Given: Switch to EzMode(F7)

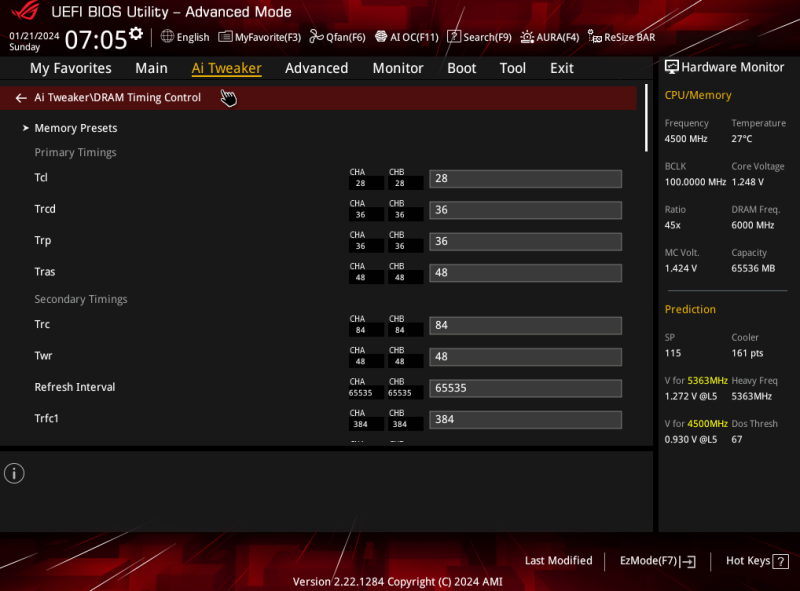Looking at the screenshot, I should pos(658,561).
